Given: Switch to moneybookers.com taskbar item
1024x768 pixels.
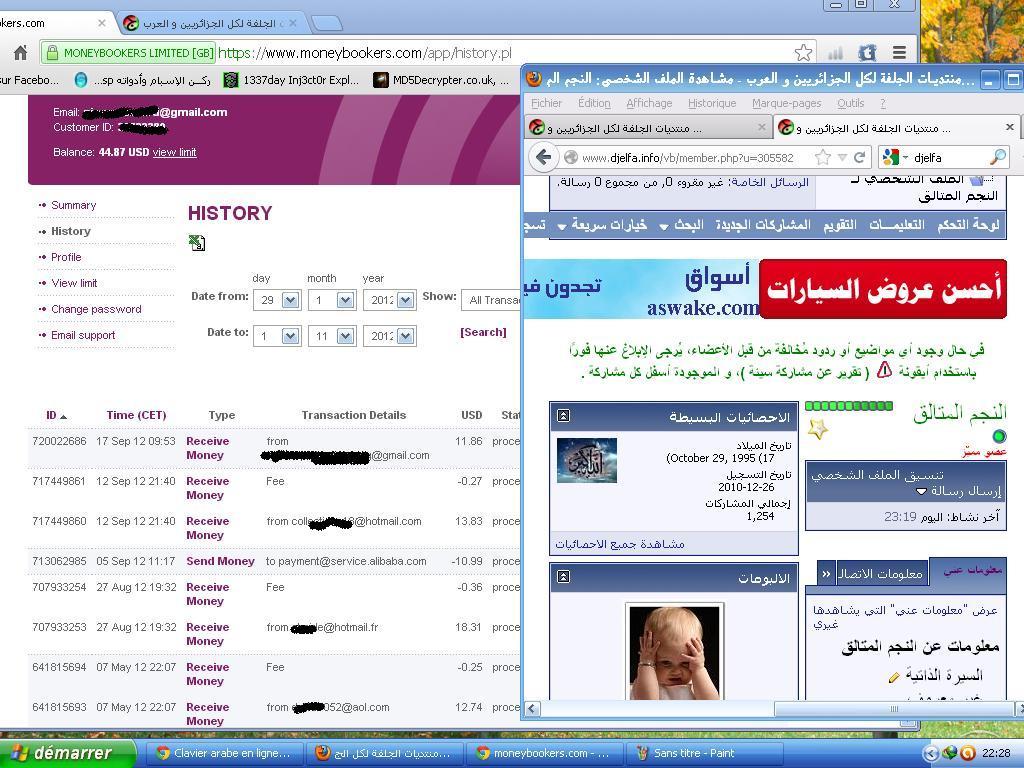Looking at the screenshot, I should click(x=543, y=753).
